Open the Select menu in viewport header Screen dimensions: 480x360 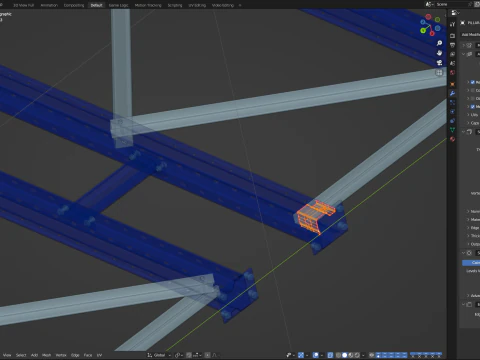coord(21,355)
